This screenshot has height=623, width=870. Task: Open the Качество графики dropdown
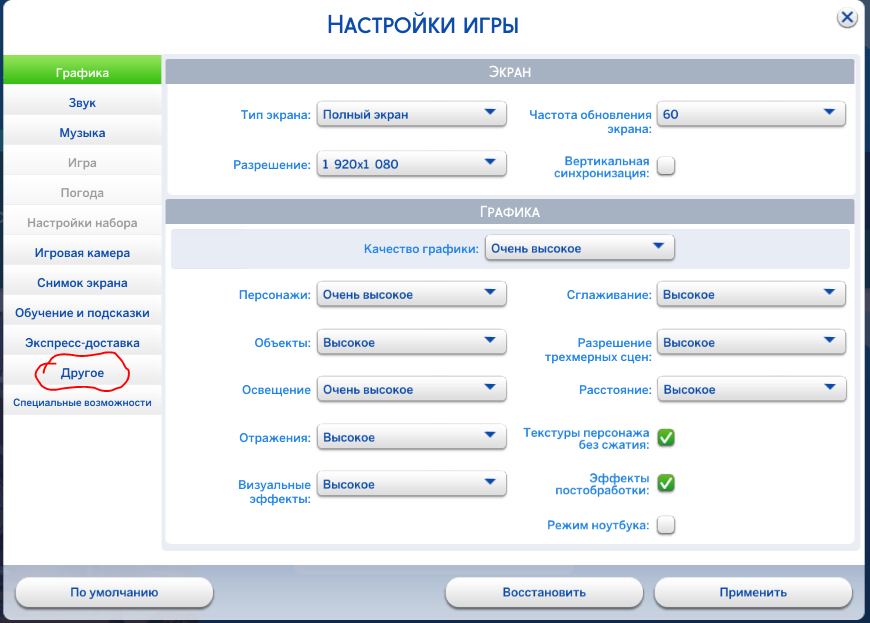coord(579,247)
